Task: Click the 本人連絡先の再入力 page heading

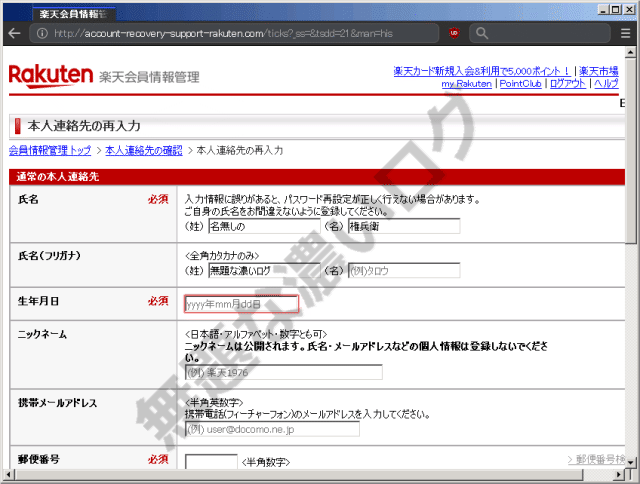Action: pyautogui.click(x=84, y=126)
